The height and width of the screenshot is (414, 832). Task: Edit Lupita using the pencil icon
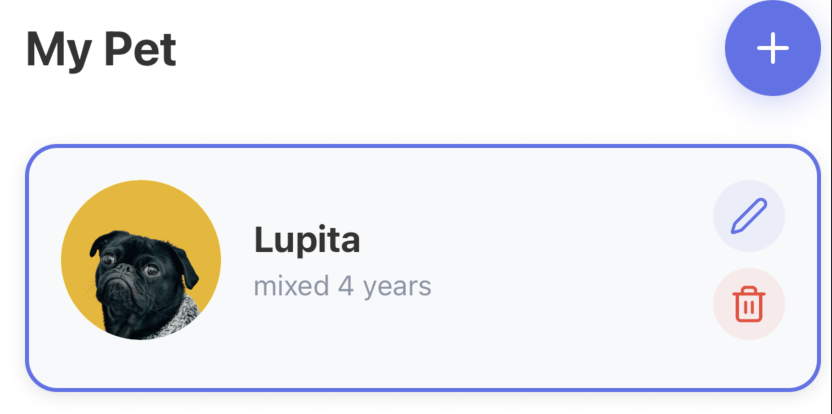point(749,216)
